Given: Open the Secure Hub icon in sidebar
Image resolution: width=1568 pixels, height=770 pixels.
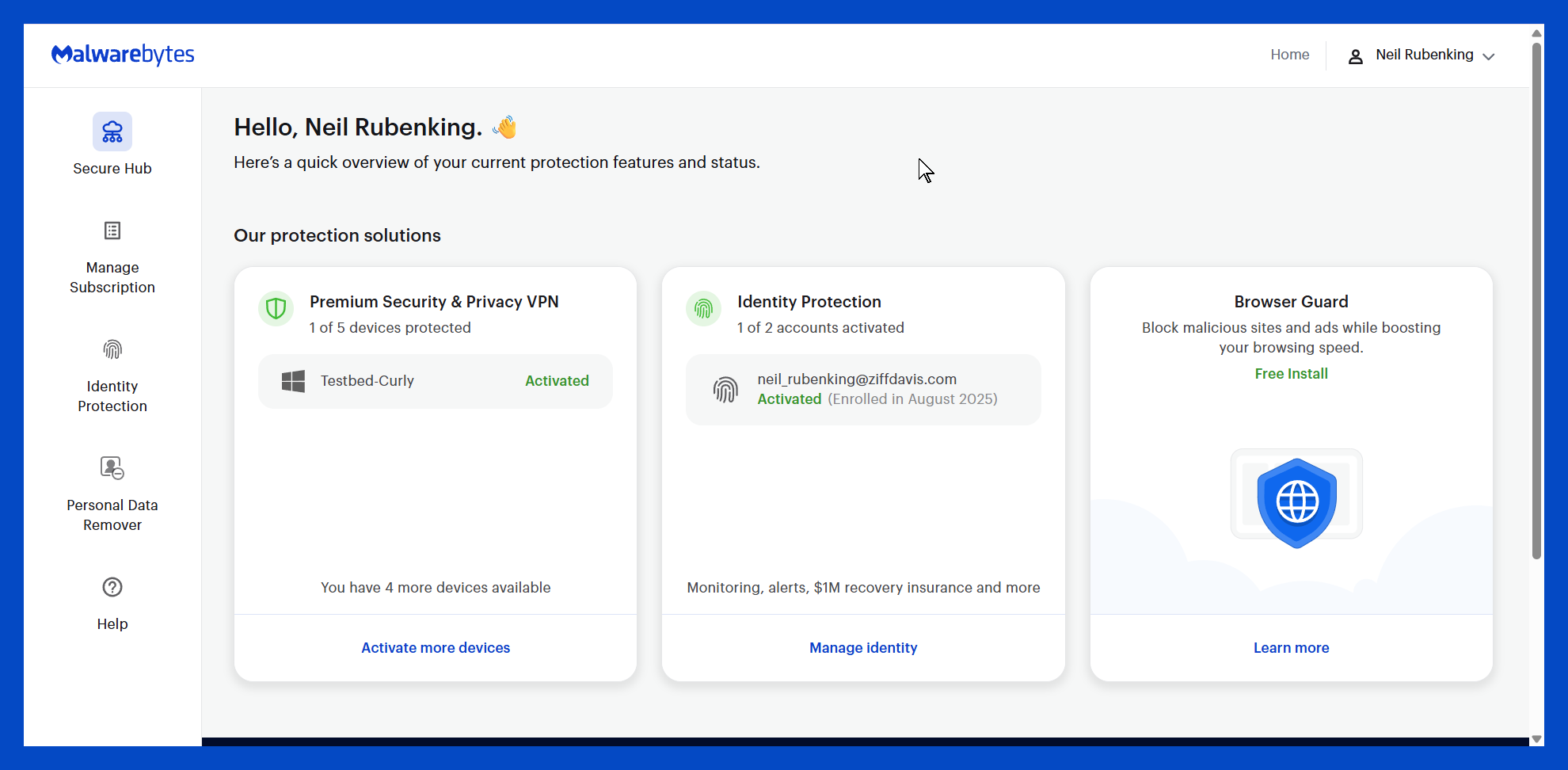Looking at the screenshot, I should pyautogui.click(x=112, y=132).
